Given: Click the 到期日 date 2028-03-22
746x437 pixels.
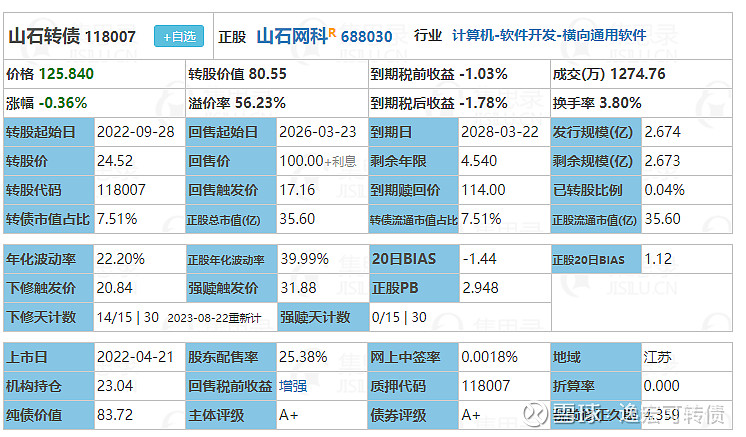Looking at the screenshot, I should [500, 132].
